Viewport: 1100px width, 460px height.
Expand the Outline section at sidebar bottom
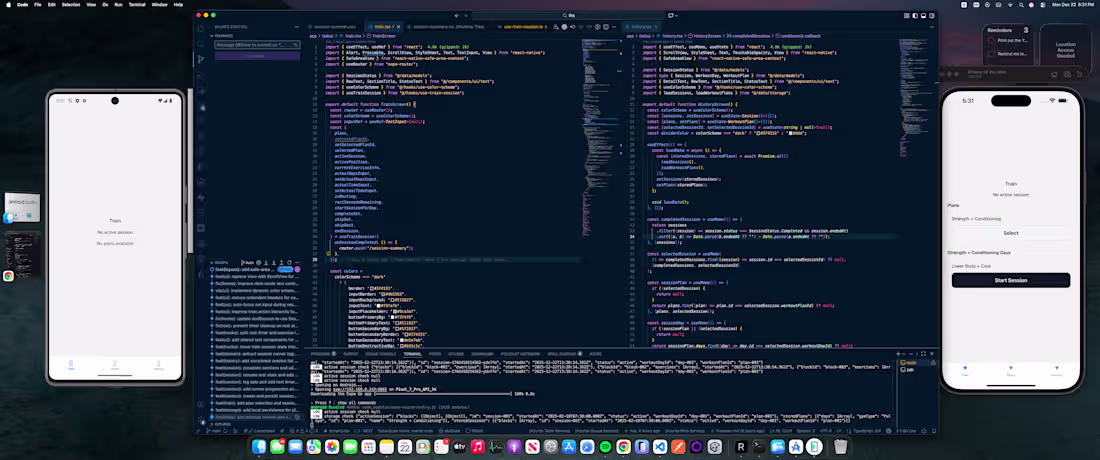coord(213,424)
